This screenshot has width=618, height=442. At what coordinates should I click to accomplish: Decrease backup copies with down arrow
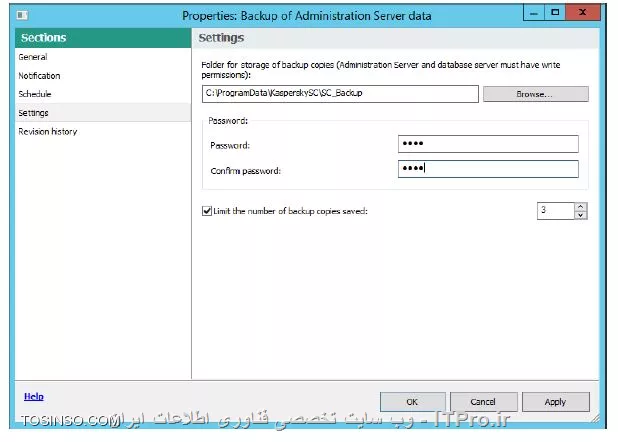[581, 215]
